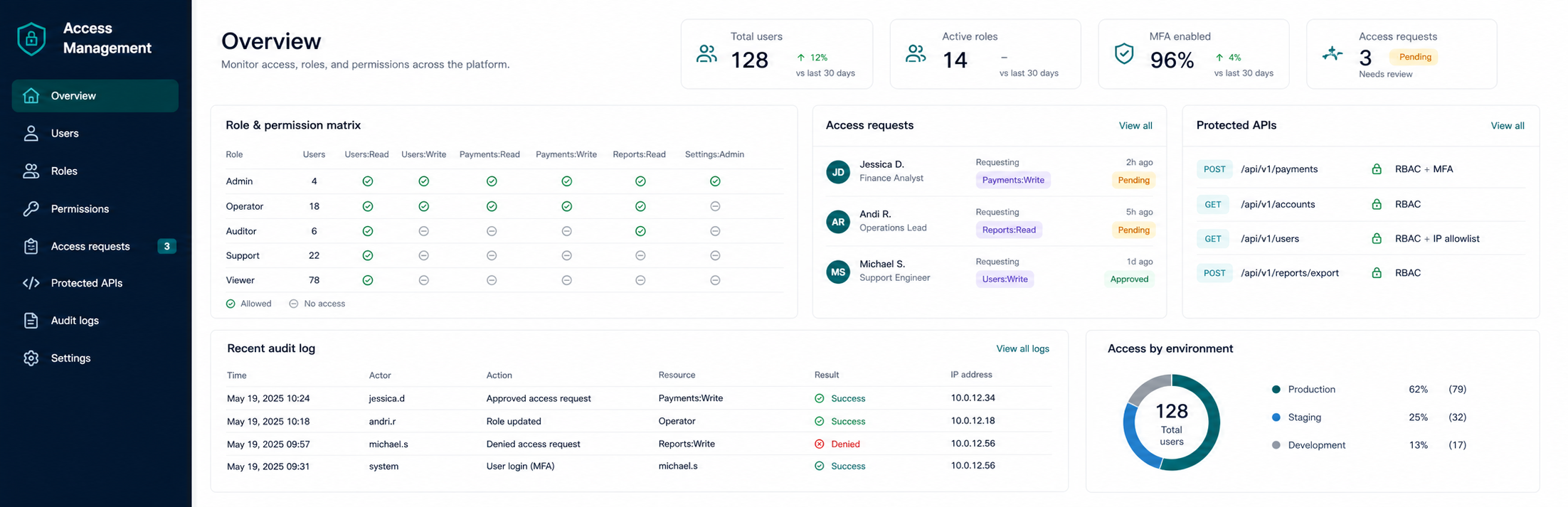Click the donut chart center showing 128
Viewport: 1568px width, 507px height.
(1172, 412)
